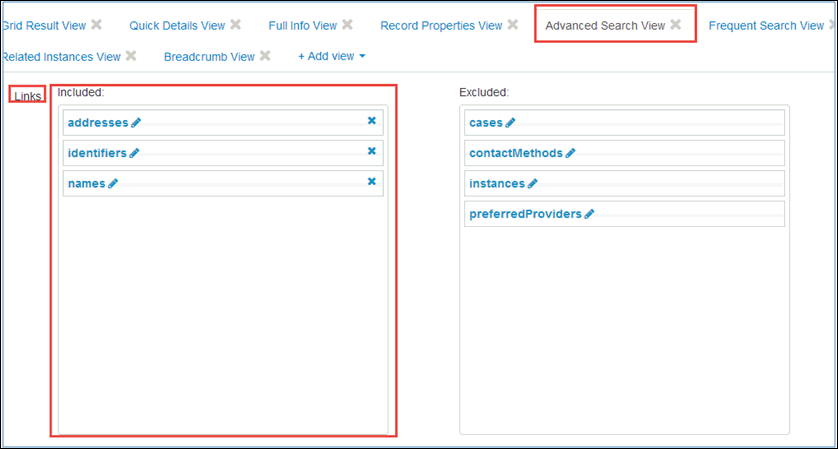Switch to the Quick Details View tab
The height and width of the screenshot is (449, 838).
coord(177,25)
